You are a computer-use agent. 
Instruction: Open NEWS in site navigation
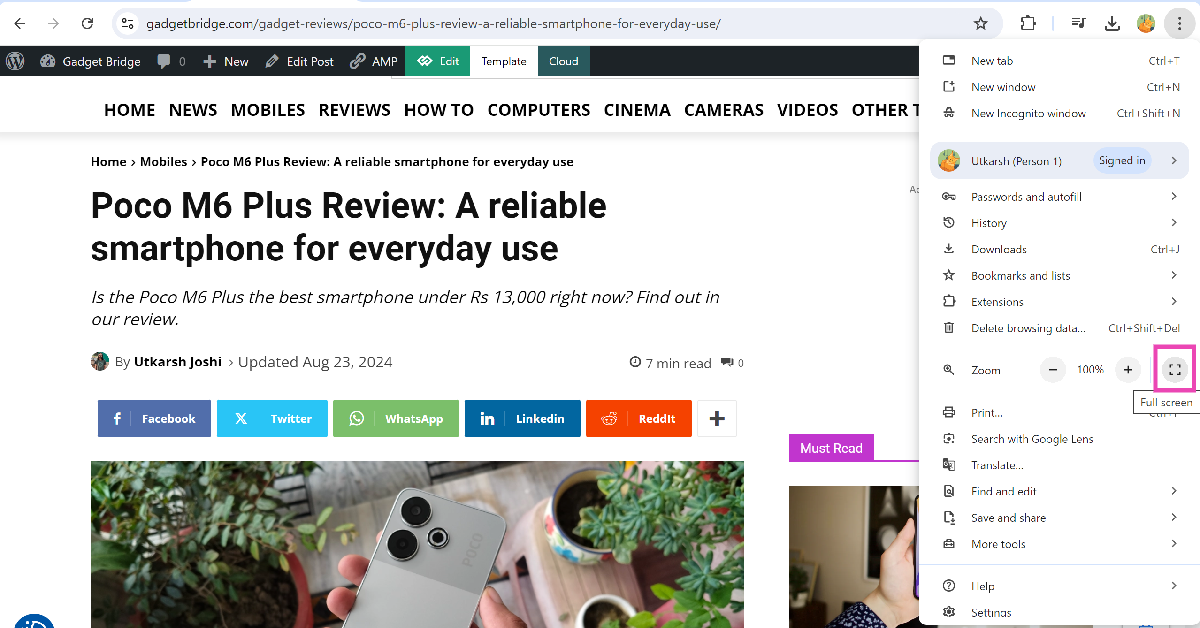(193, 110)
